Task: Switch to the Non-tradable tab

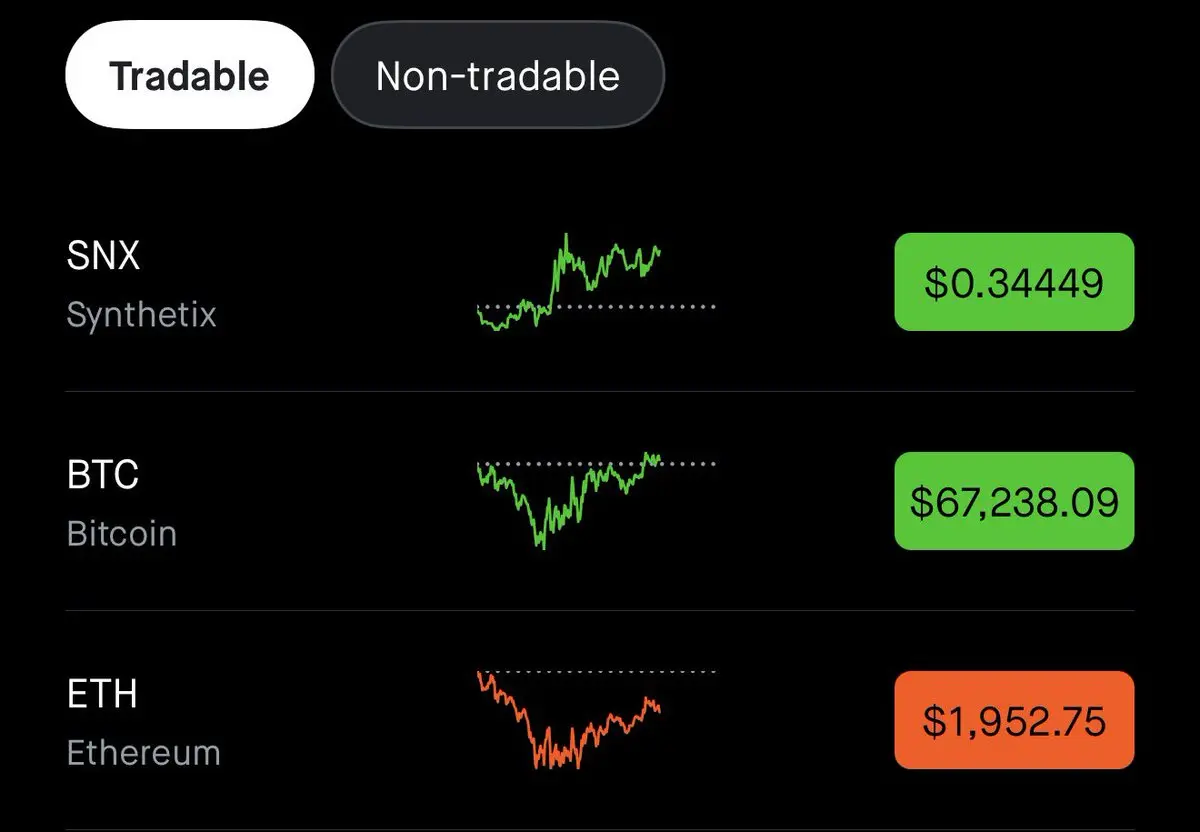Action: click(497, 75)
